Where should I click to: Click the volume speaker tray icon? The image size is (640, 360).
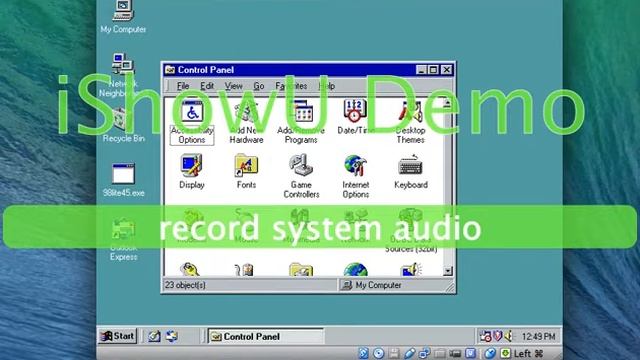click(508, 336)
